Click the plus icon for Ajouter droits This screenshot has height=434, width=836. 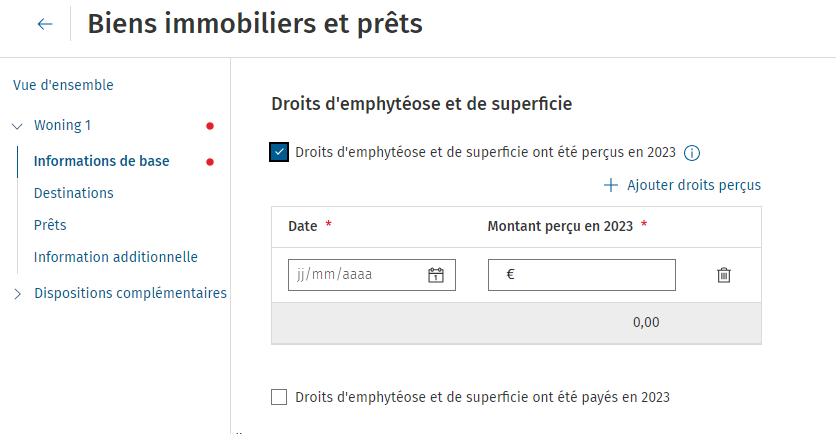610,185
